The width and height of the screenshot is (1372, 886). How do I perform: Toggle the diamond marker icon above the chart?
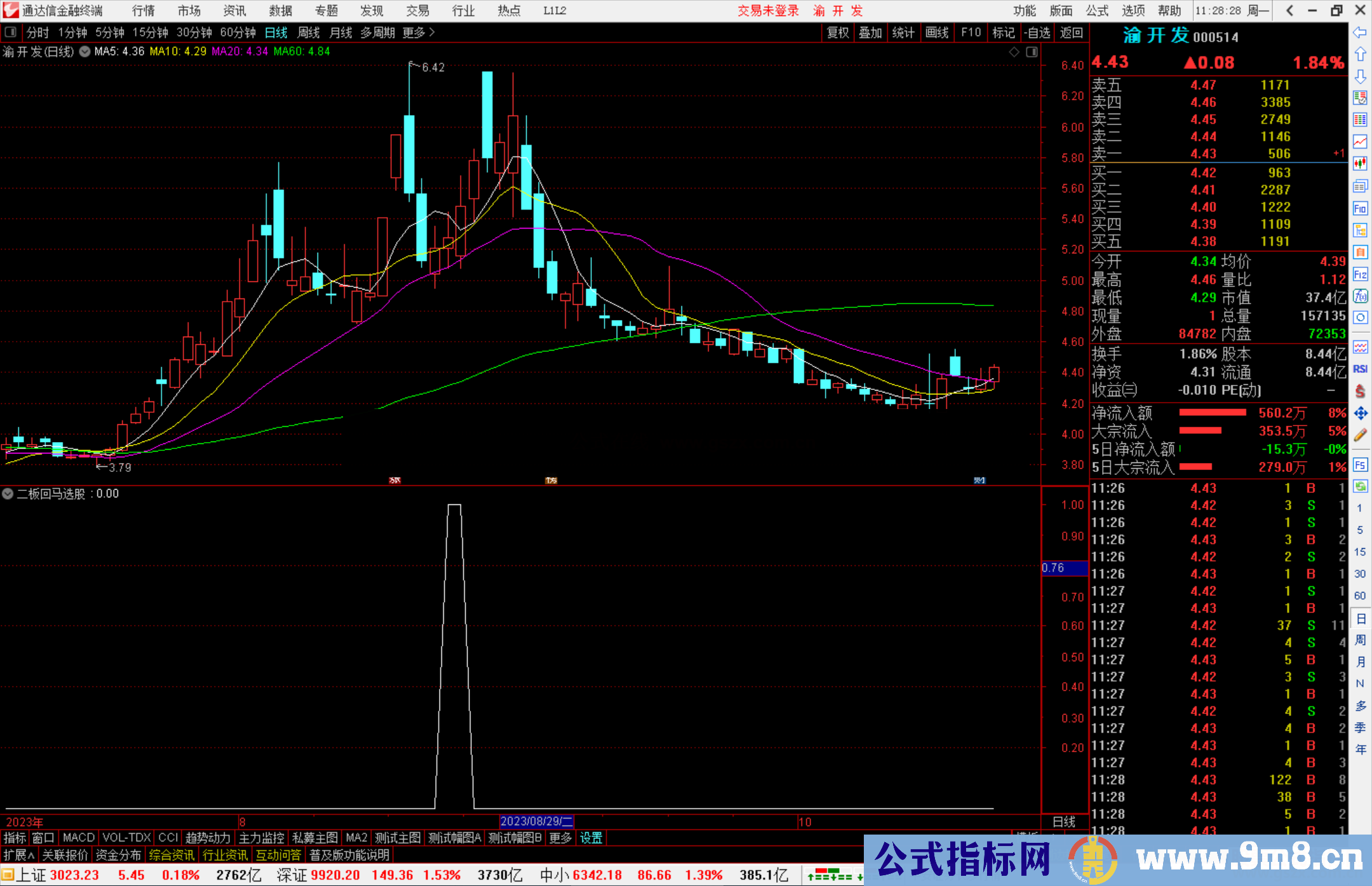point(1014,52)
